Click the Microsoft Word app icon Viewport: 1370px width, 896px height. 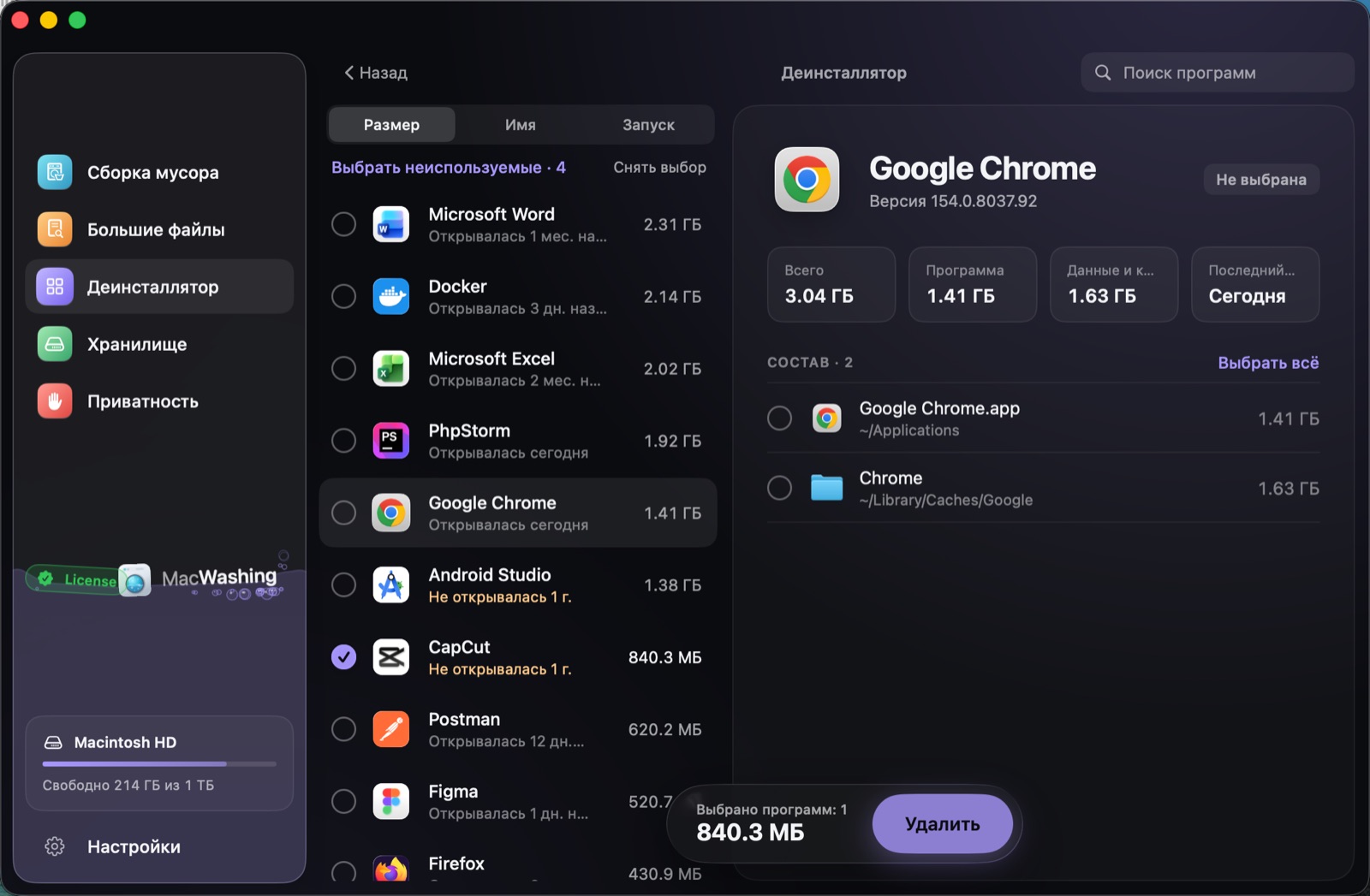(391, 224)
